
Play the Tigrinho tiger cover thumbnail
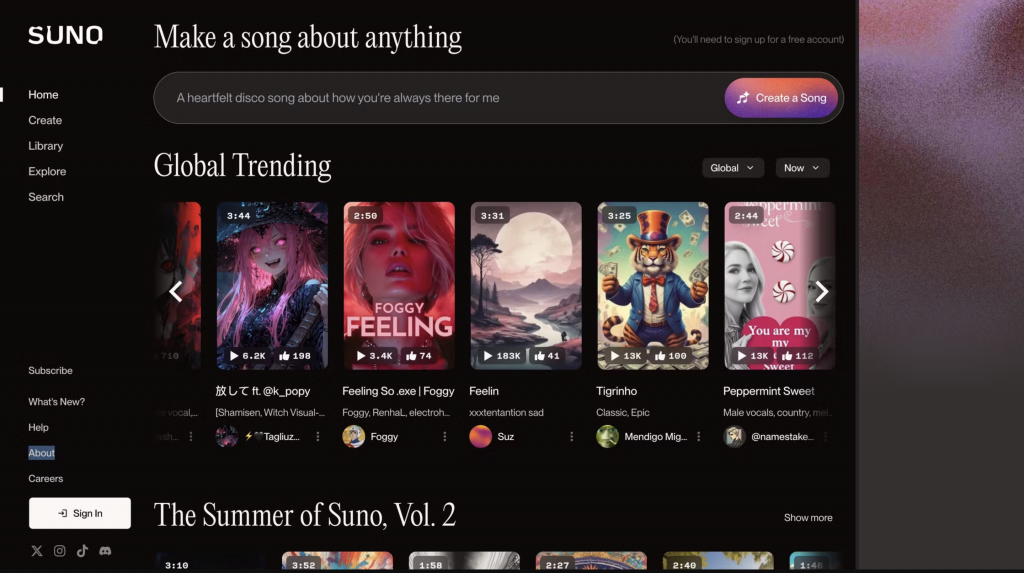(x=653, y=286)
